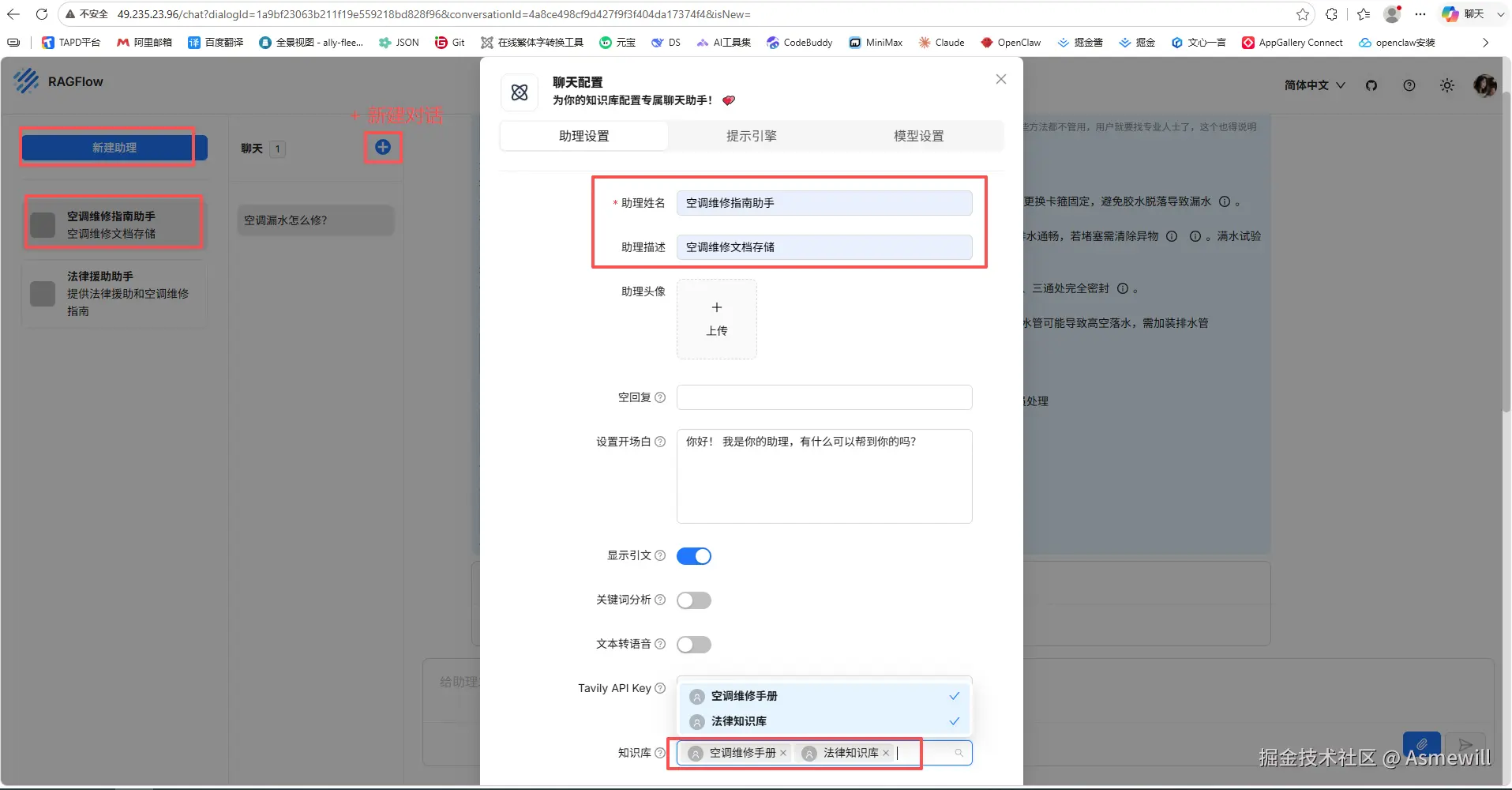The image size is (1512, 790).
Task: Select the 空调维修指南助手 assistant card
Action: 114,224
